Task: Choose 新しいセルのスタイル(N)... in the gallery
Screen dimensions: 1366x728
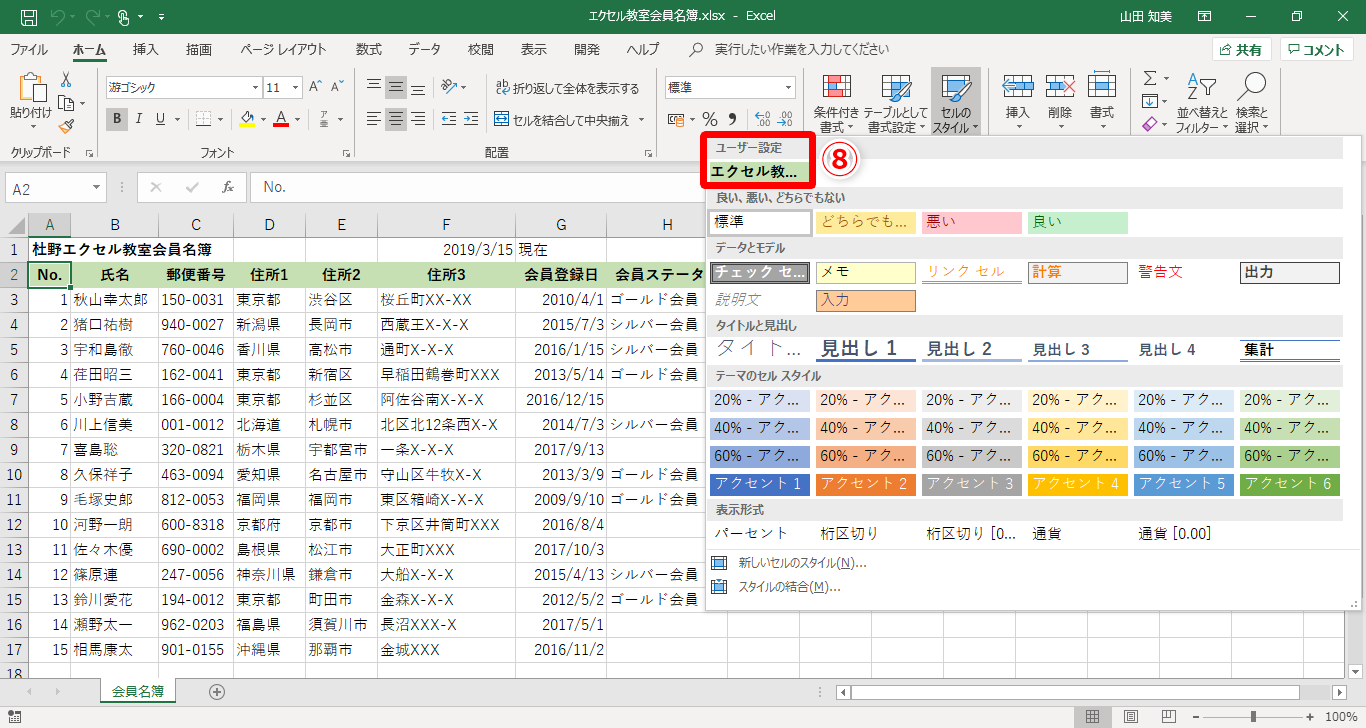Action: click(x=788, y=563)
